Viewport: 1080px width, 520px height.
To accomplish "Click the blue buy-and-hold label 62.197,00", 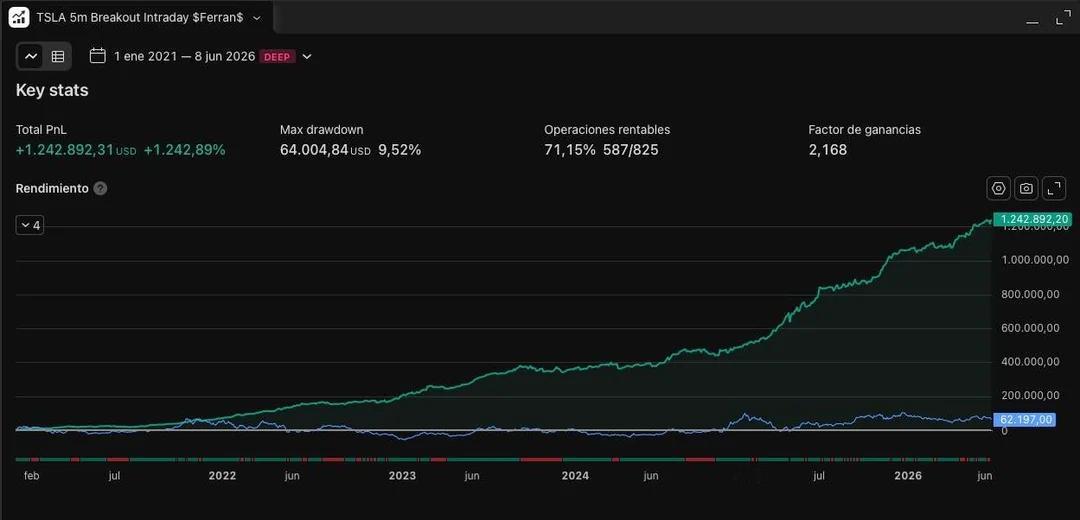I will click(1025, 419).
